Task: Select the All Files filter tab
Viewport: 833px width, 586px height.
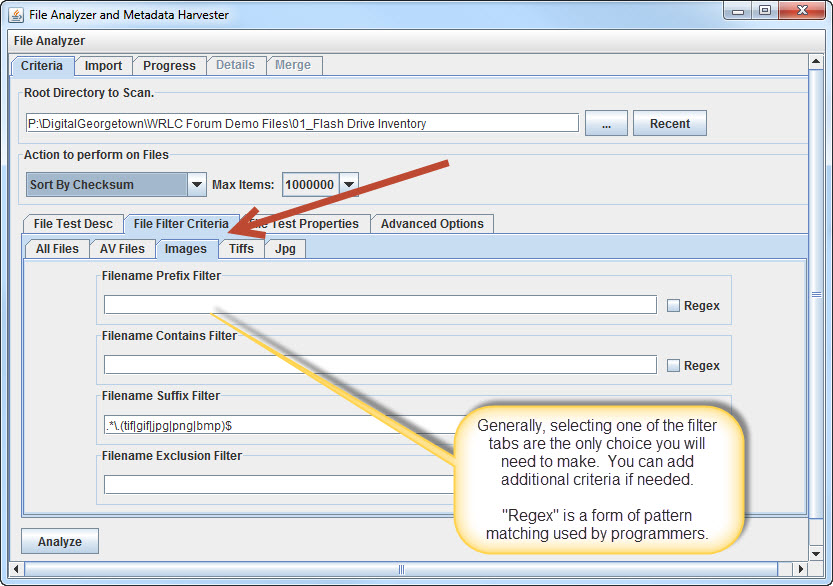Action: coord(57,249)
